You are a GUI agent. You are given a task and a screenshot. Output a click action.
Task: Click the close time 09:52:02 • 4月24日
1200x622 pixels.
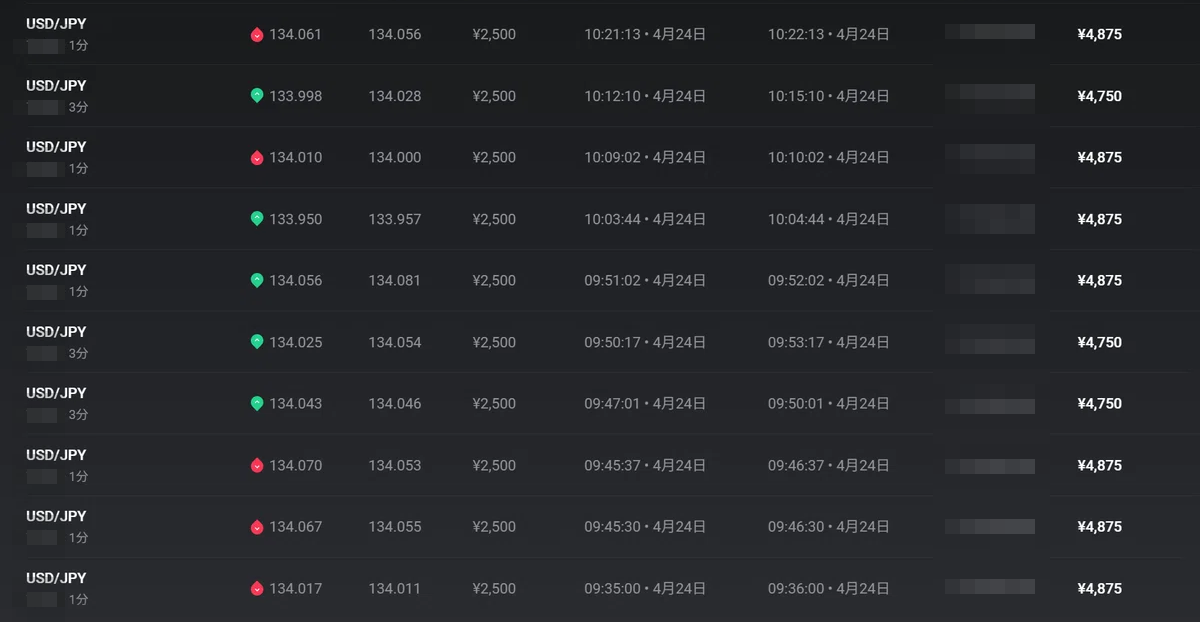tap(828, 281)
